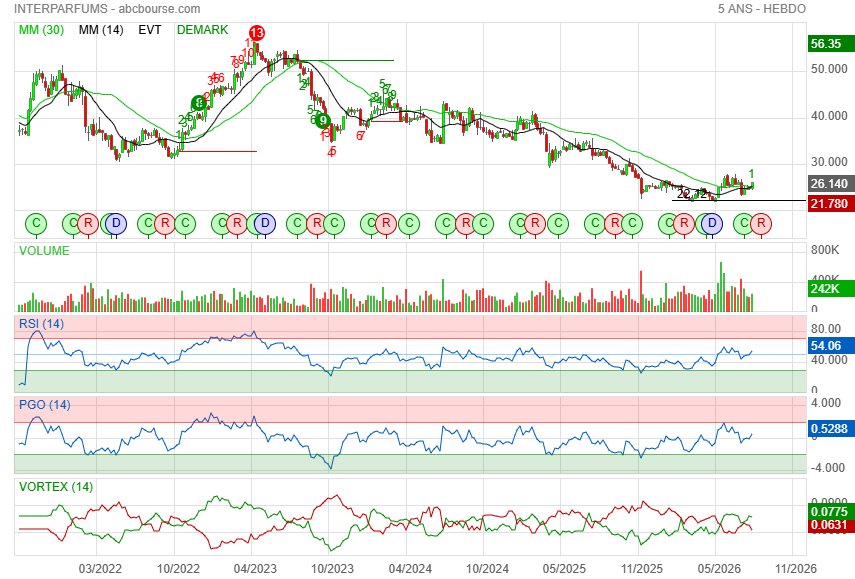Click the PGO (14) indicator label
Screen dimensions: 855x579
pyautogui.click(x=45, y=405)
